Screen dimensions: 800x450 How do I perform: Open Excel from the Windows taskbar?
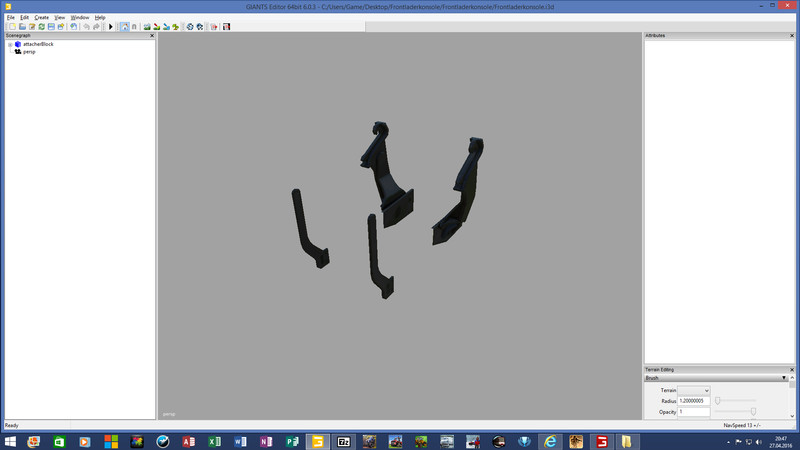click(x=214, y=441)
